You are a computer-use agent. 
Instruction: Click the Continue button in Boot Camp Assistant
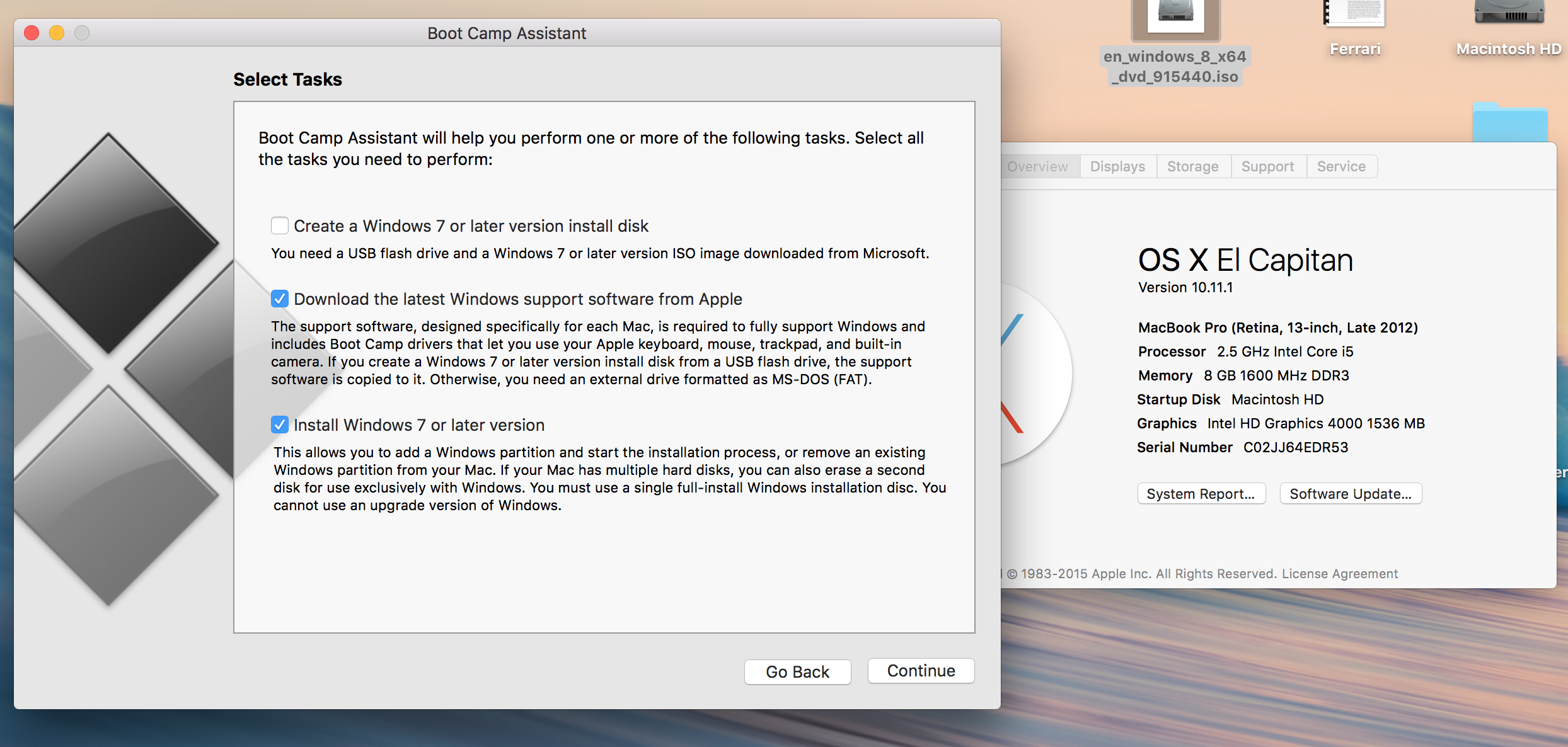click(921, 671)
